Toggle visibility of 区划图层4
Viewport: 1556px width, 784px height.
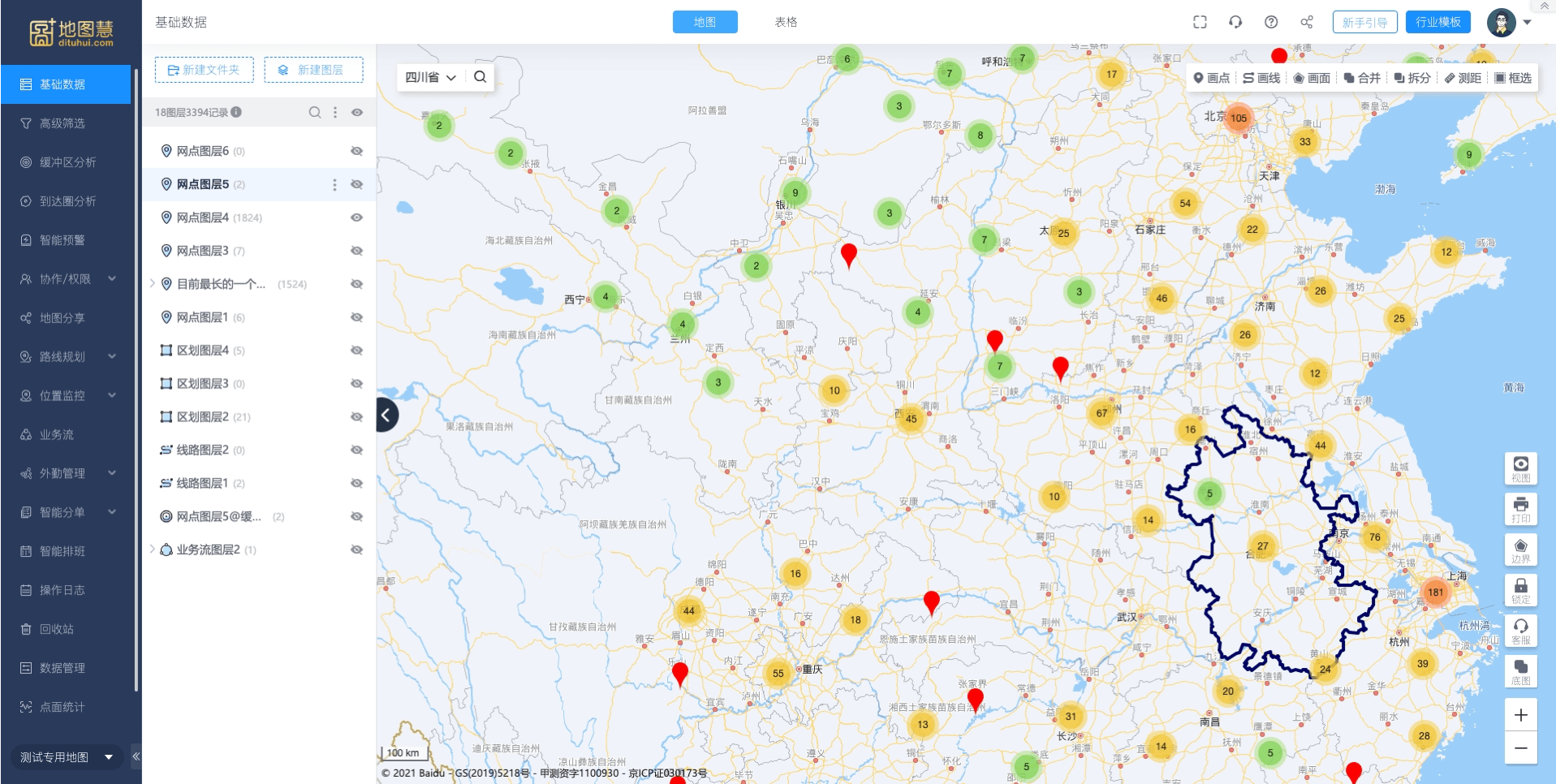click(356, 351)
